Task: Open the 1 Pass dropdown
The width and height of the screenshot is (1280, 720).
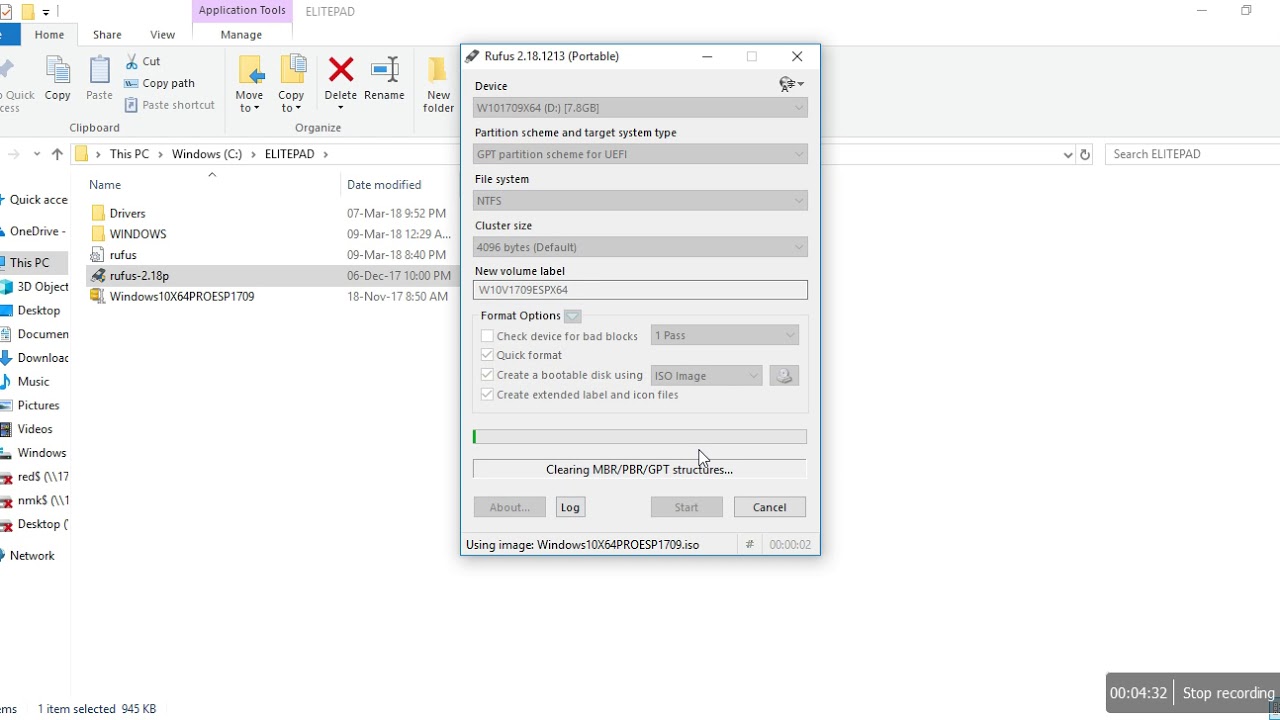Action: tap(725, 336)
